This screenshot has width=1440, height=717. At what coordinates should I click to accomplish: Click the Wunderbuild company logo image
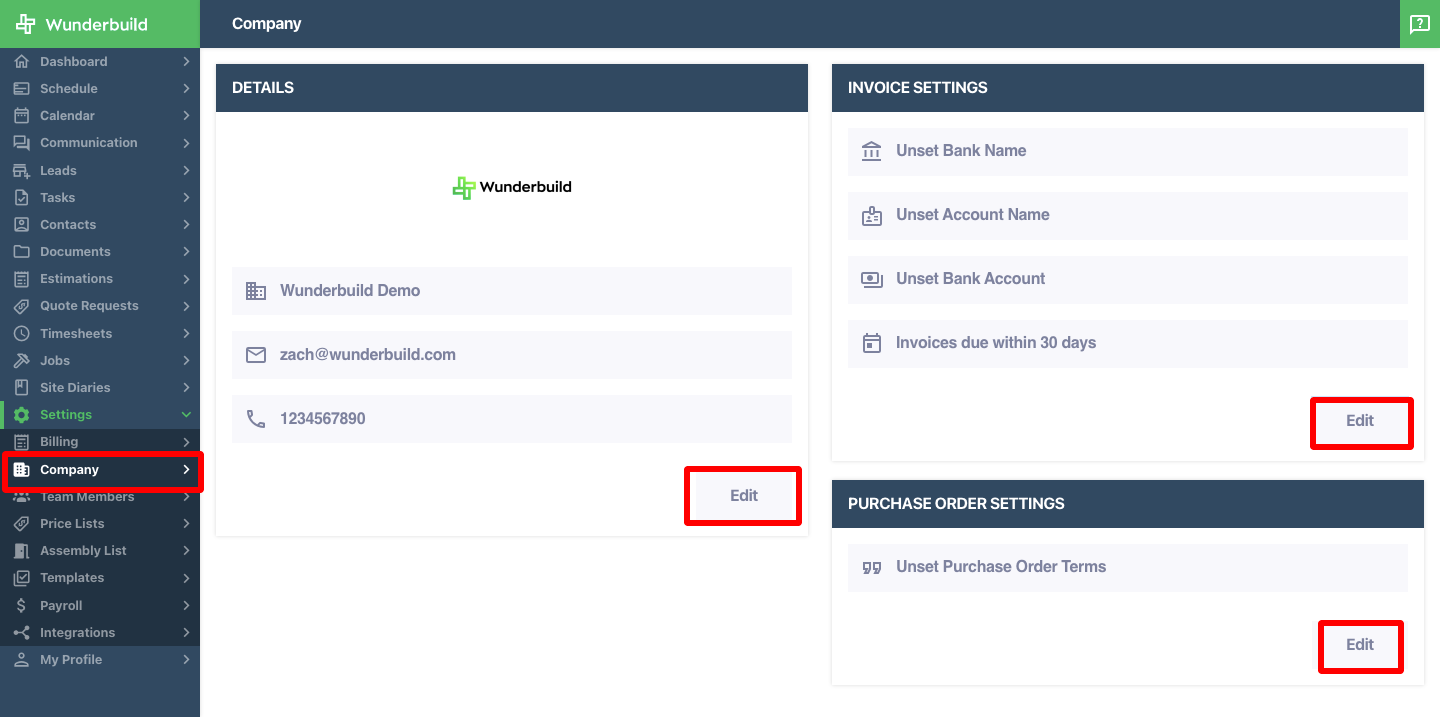click(512, 187)
